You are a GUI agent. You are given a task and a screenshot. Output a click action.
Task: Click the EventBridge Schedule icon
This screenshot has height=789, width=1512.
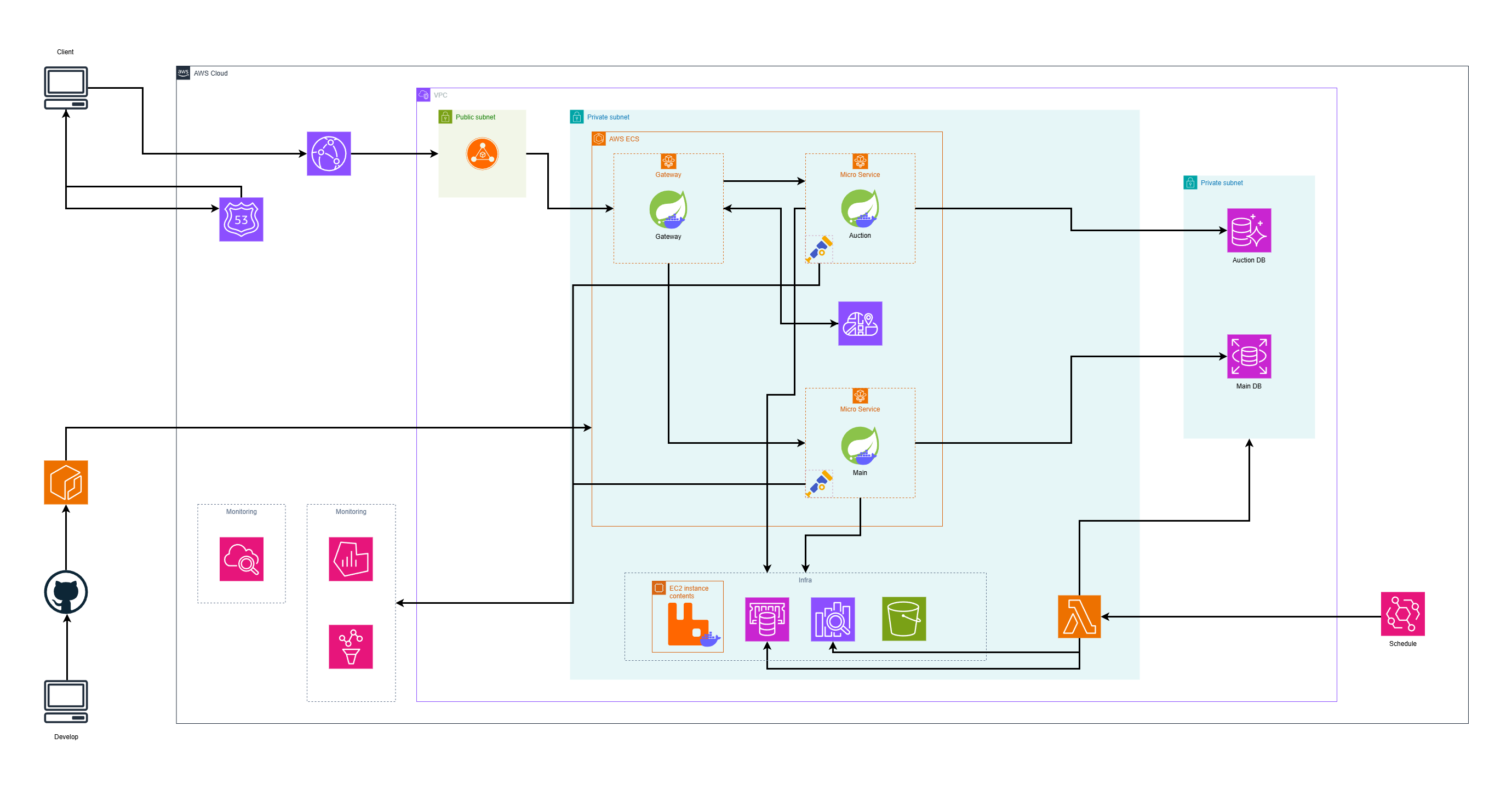point(1402,614)
